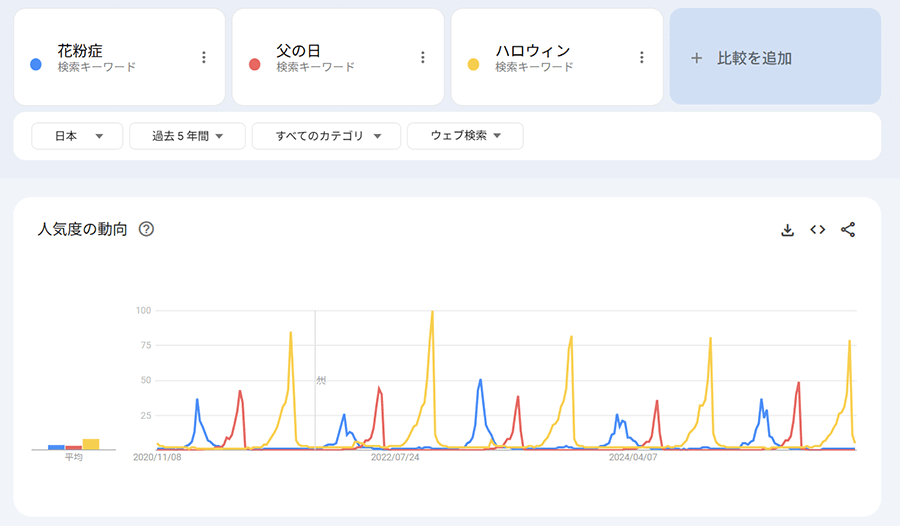Edit the 父の日 search term

coord(298,50)
